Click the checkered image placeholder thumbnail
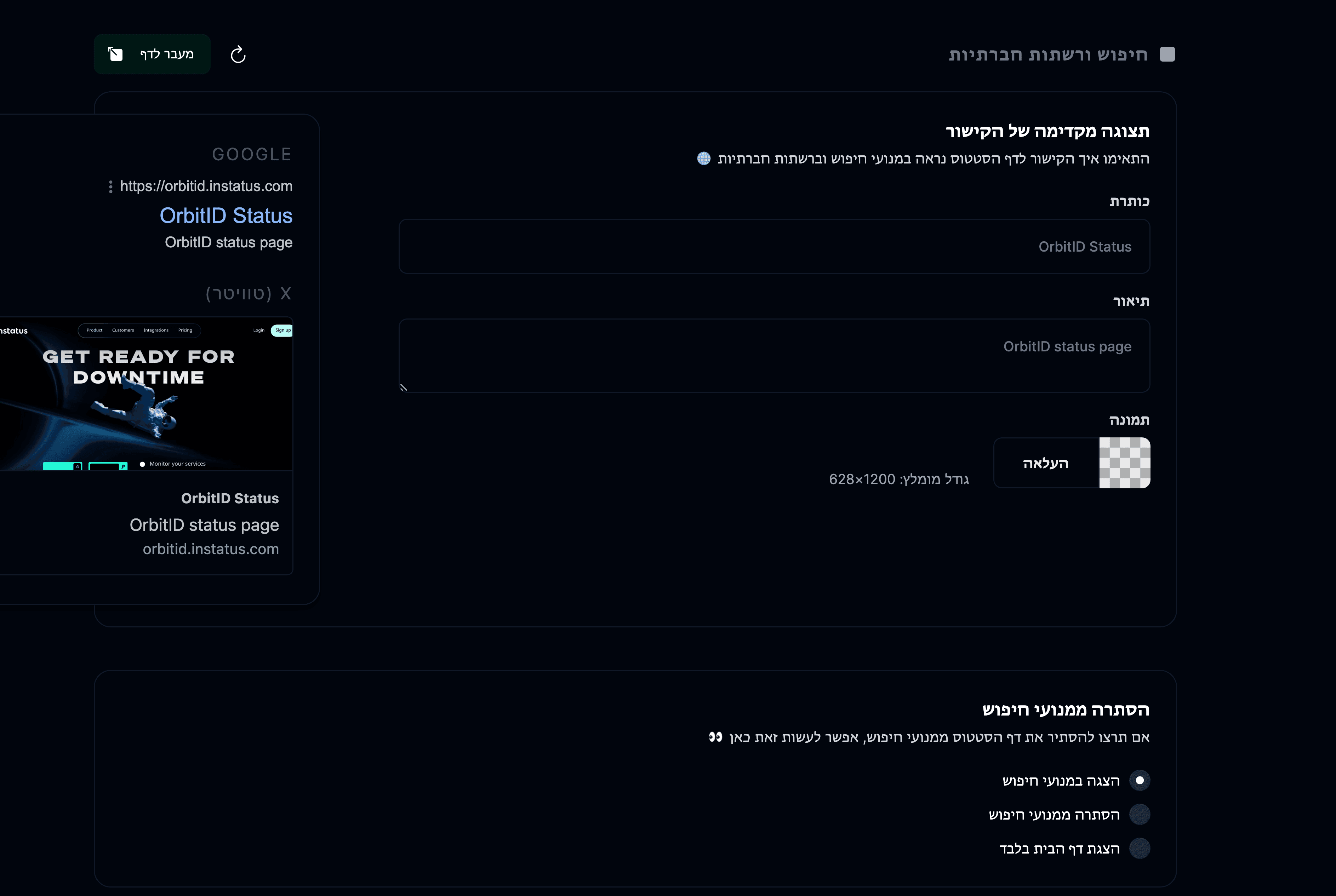1336x896 pixels. (x=1124, y=463)
